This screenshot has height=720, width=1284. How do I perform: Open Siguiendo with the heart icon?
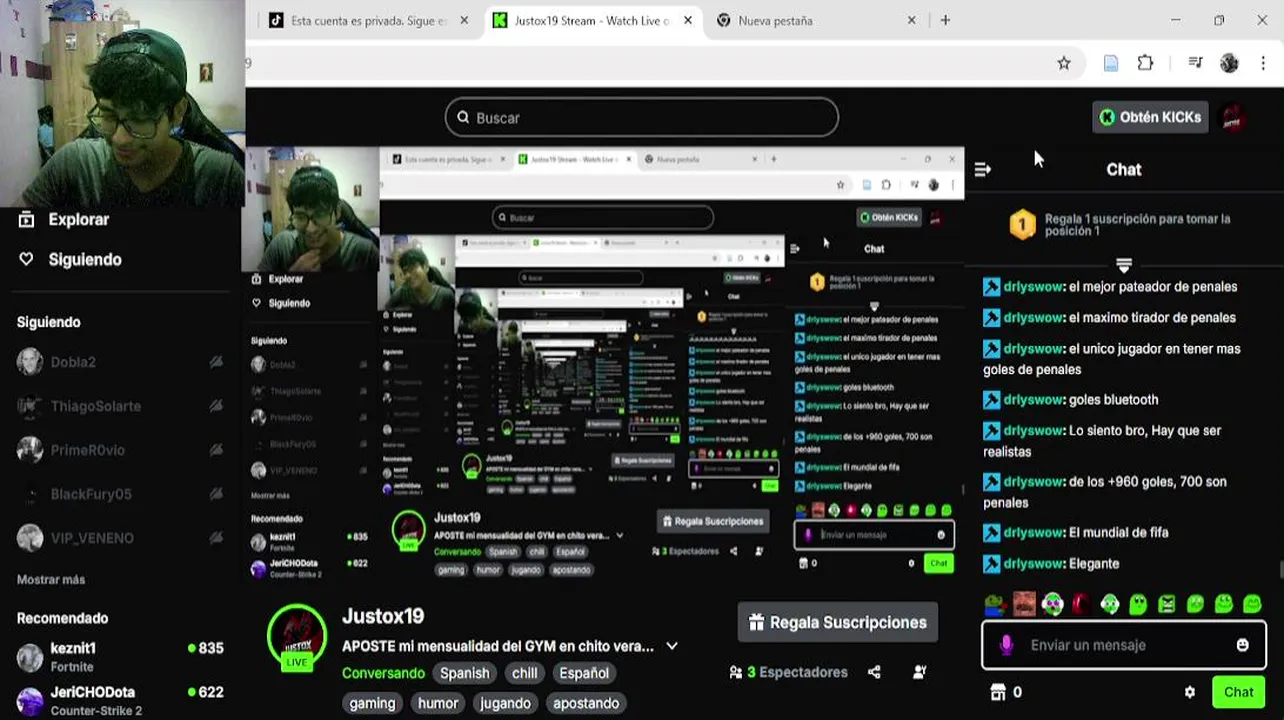(70, 259)
